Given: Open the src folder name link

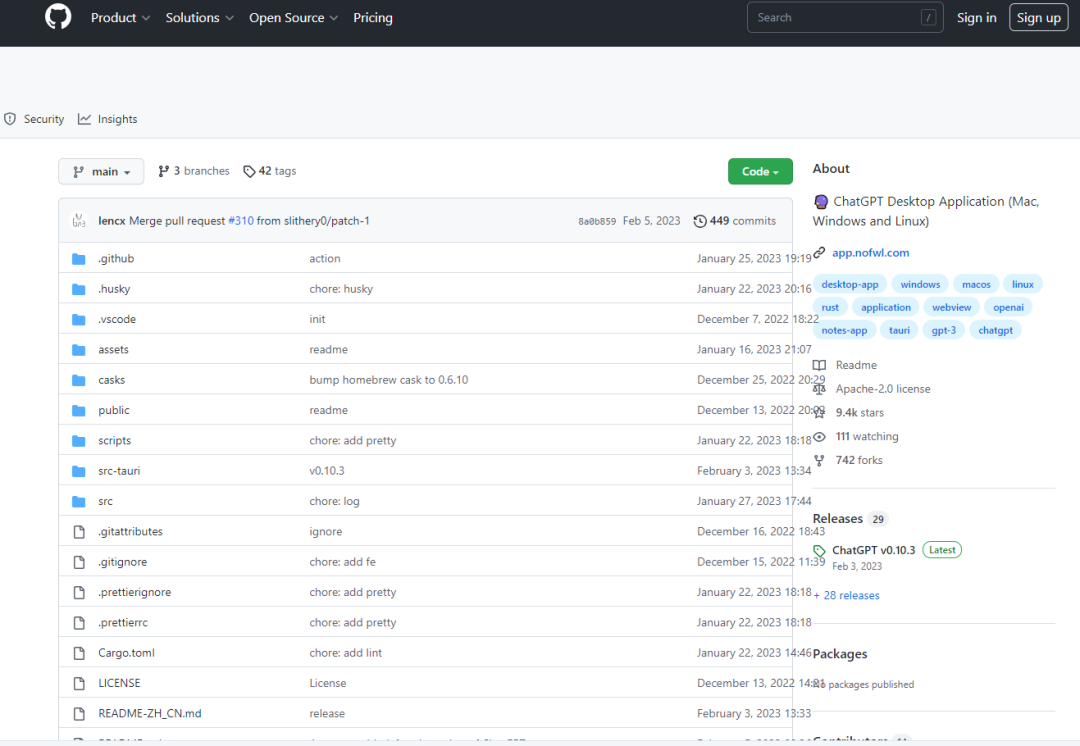Looking at the screenshot, I should point(105,501).
